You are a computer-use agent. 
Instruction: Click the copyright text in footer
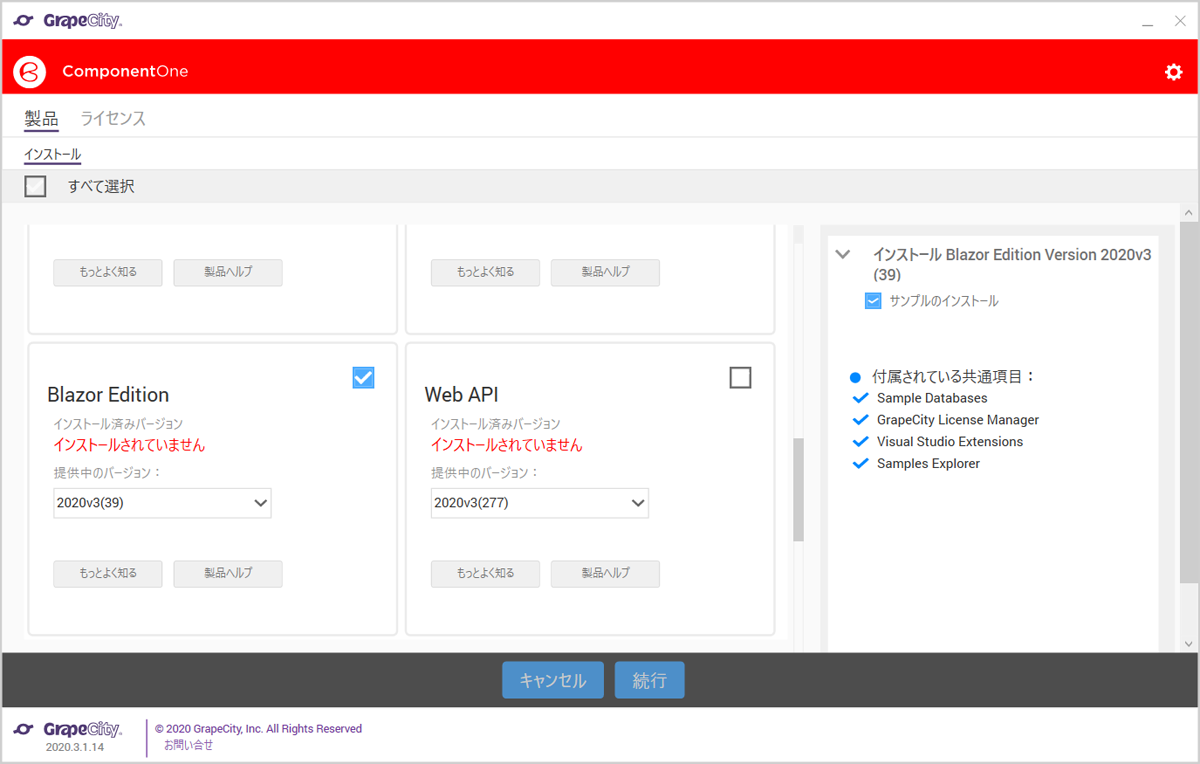point(258,729)
